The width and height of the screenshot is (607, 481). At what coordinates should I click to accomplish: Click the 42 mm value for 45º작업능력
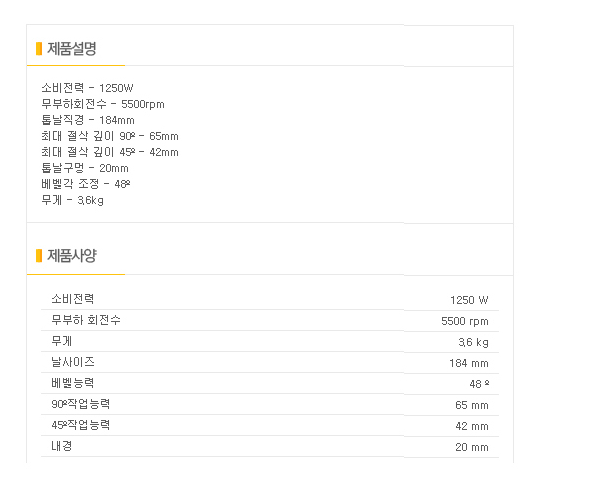pyautogui.click(x=472, y=426)
